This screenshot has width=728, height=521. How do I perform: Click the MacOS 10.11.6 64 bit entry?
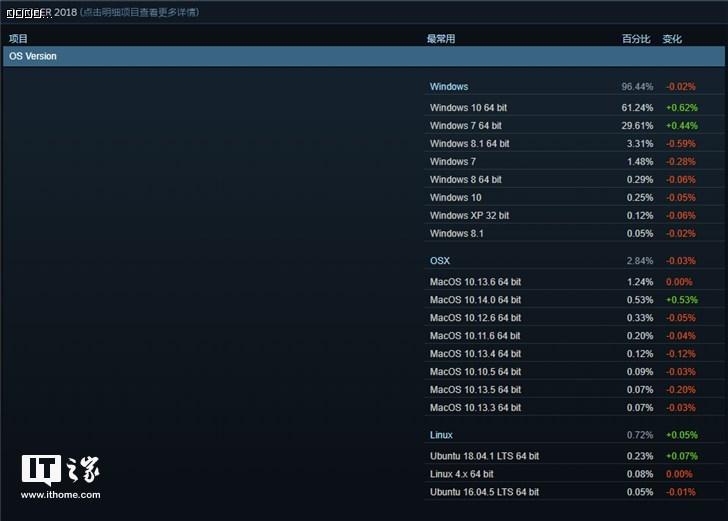coord(475,336)
